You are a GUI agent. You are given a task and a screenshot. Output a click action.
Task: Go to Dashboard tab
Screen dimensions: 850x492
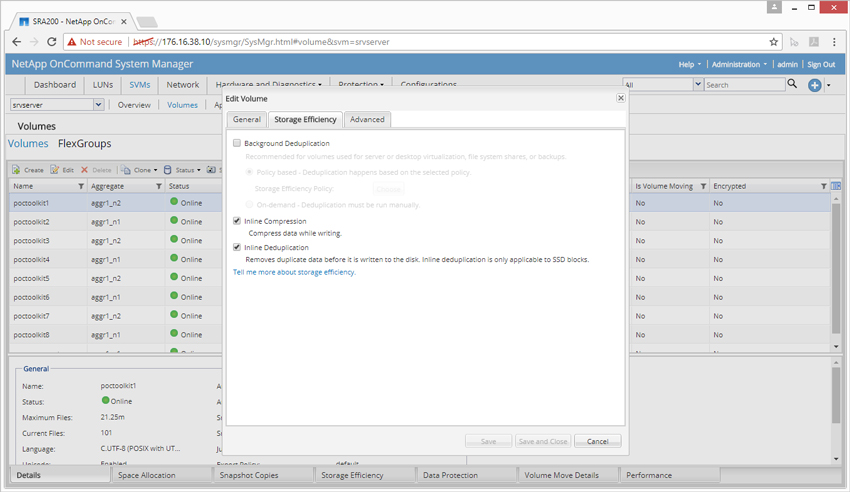[55, 85]
